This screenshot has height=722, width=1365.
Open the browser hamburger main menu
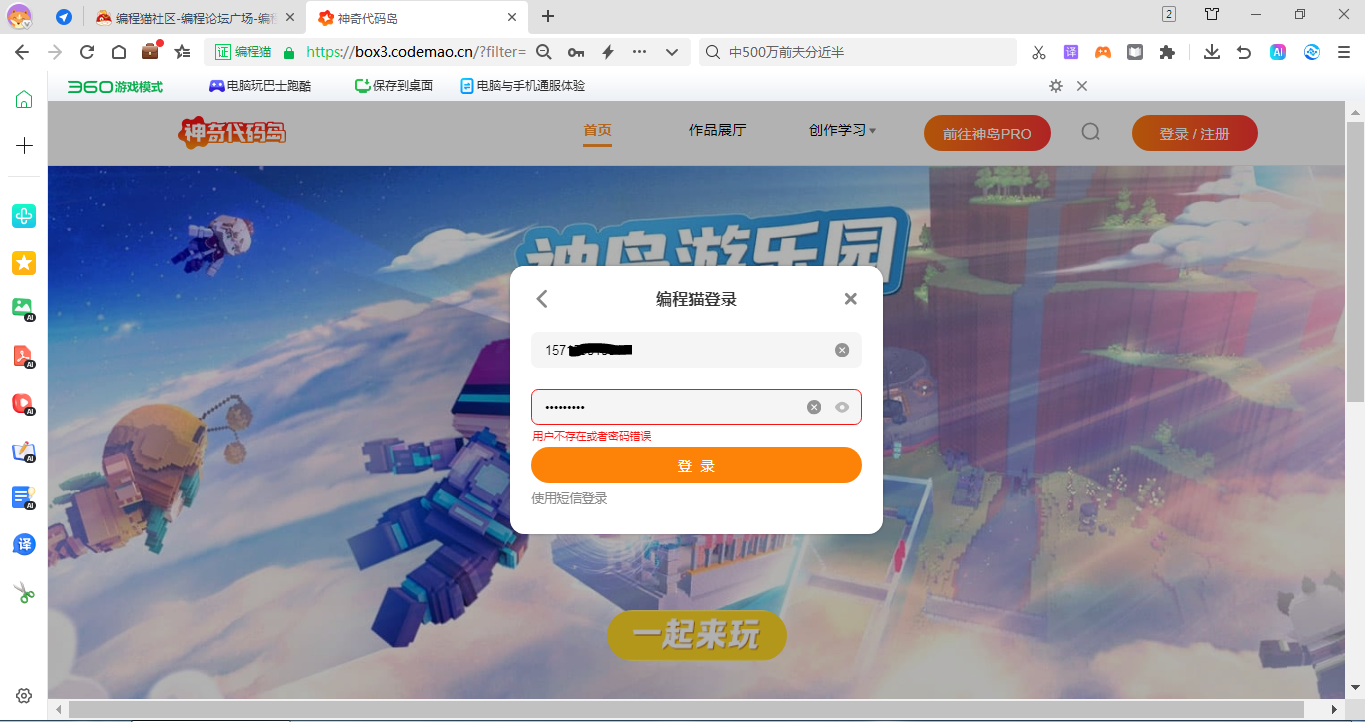click(1344, 52)
